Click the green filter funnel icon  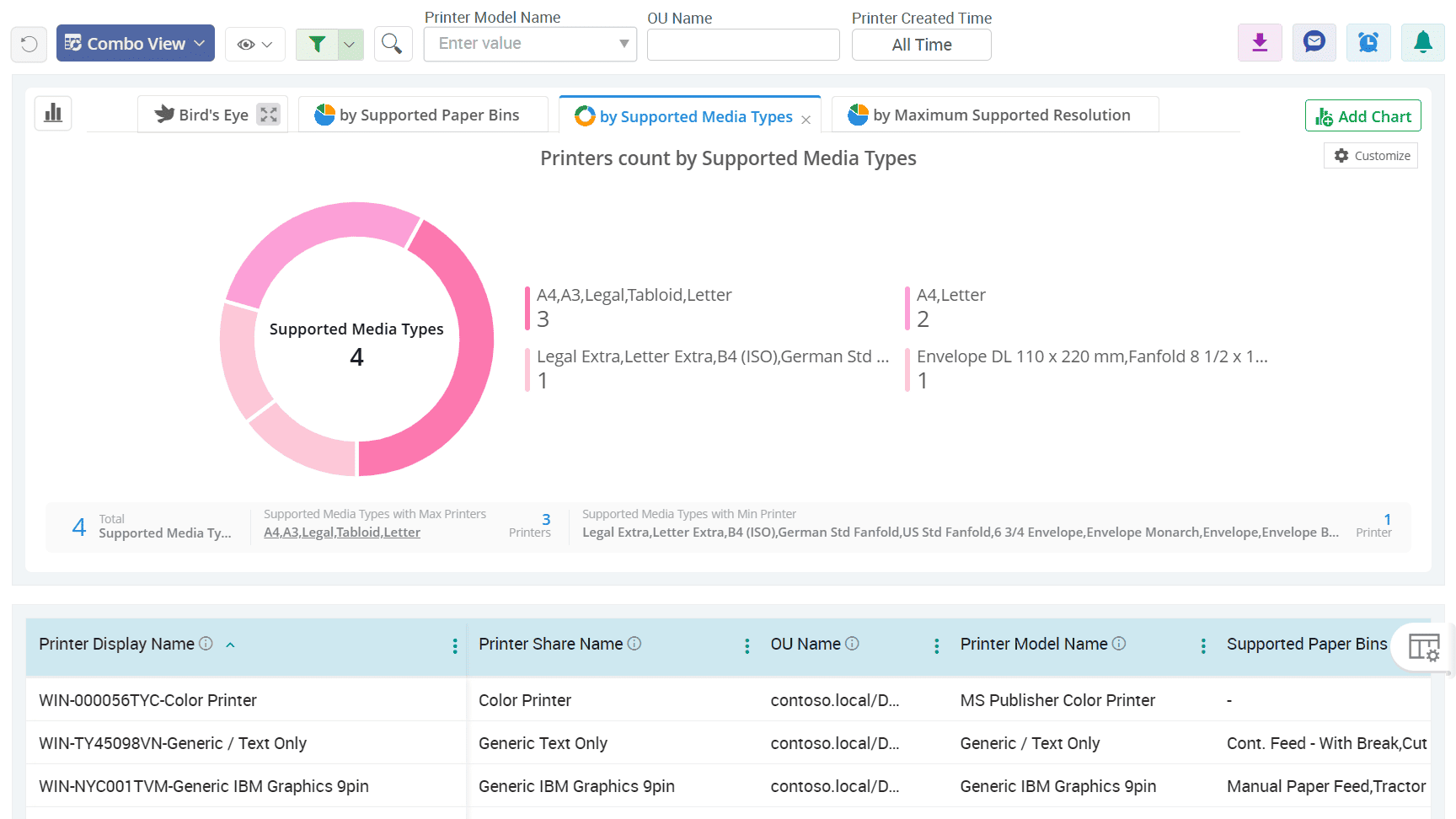pyautogui.click(x=317, y=44)
